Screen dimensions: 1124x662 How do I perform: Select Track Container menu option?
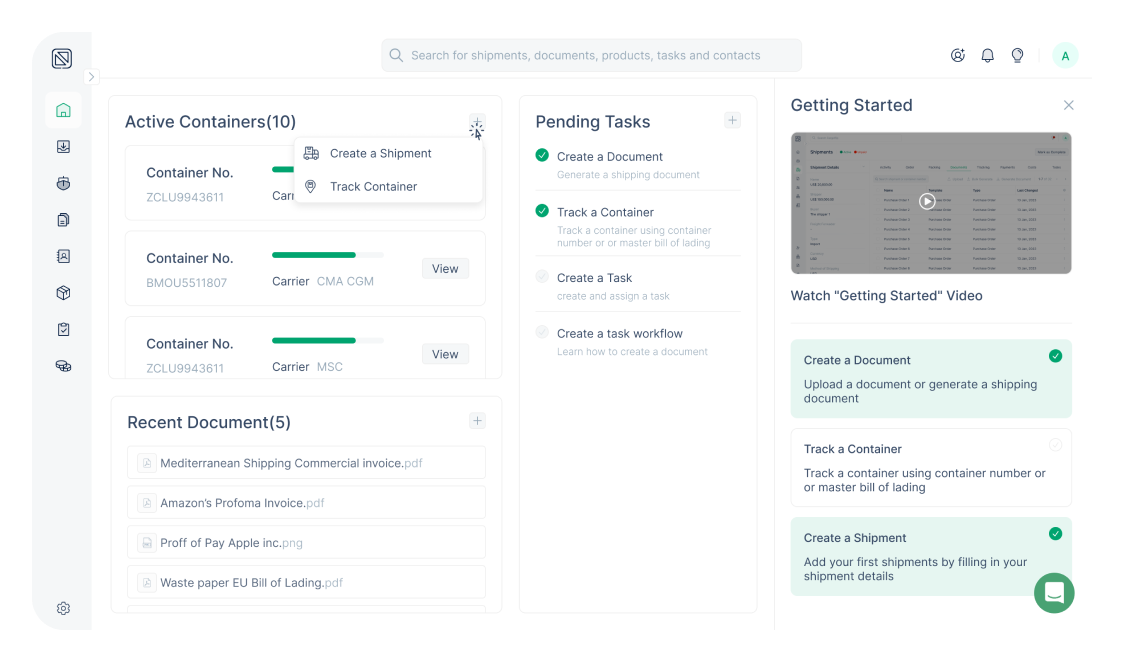[373, 187]
